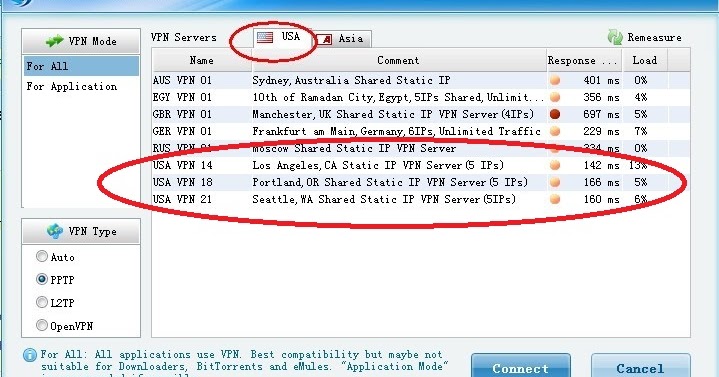This screenshot has width=719, height=377.
Task: Click the 229 ms response value
Action: coord(601,131)
